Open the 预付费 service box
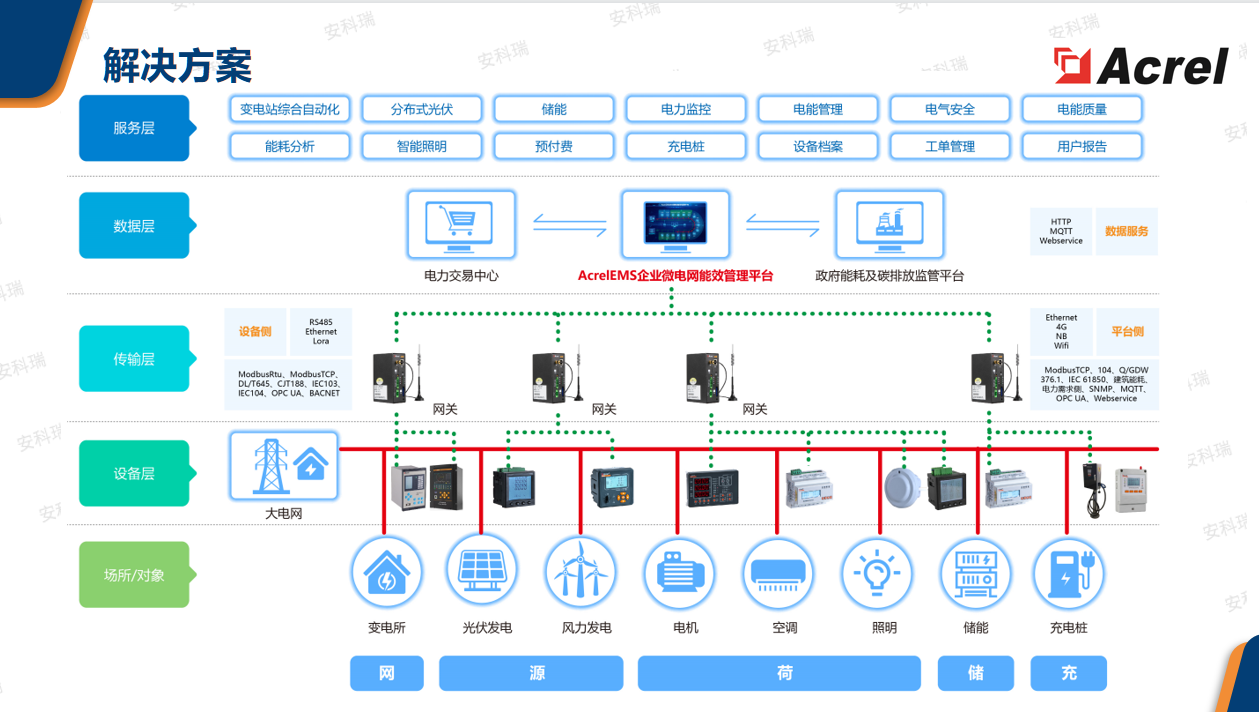The height and width of the screenshot is (712, 1259). pos(554,146)
